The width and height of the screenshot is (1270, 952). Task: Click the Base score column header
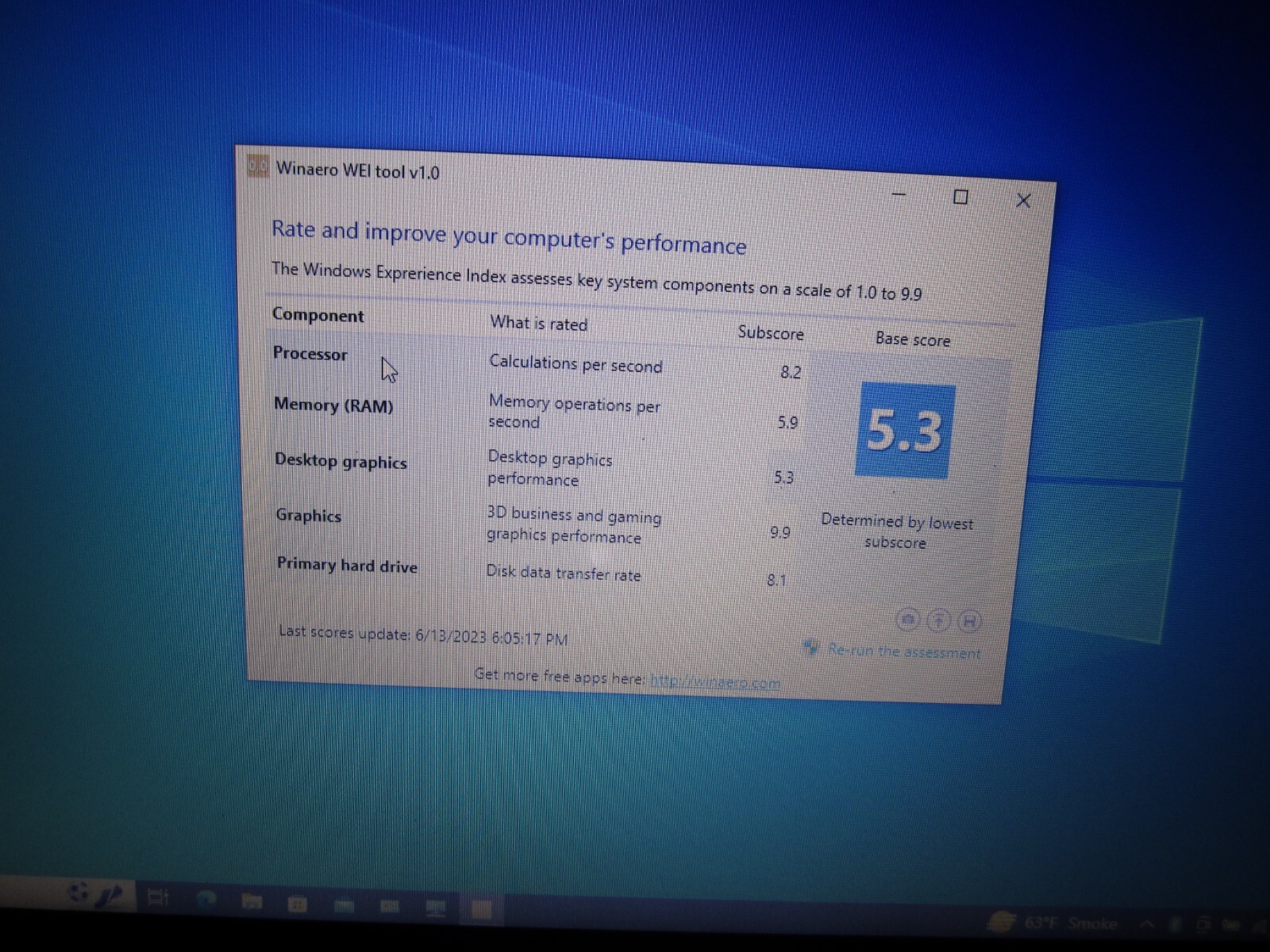coord(913,339)
